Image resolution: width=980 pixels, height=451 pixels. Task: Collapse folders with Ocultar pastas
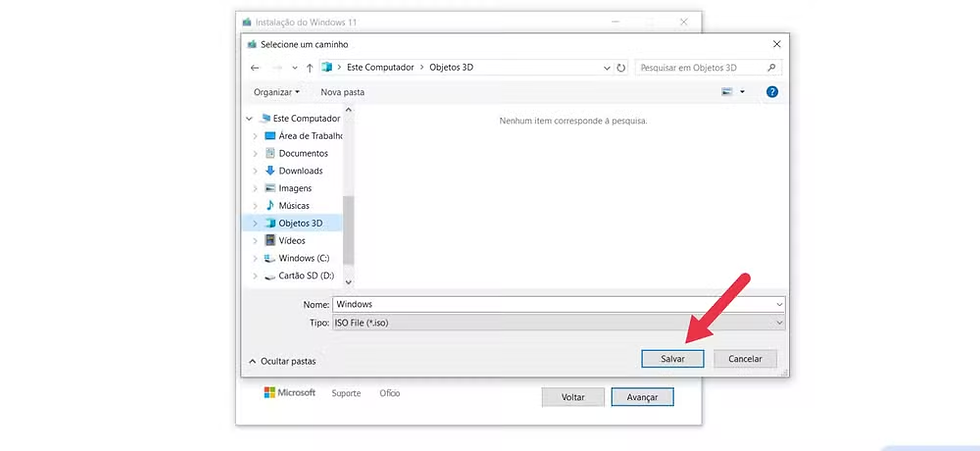[x=282, y=361]
